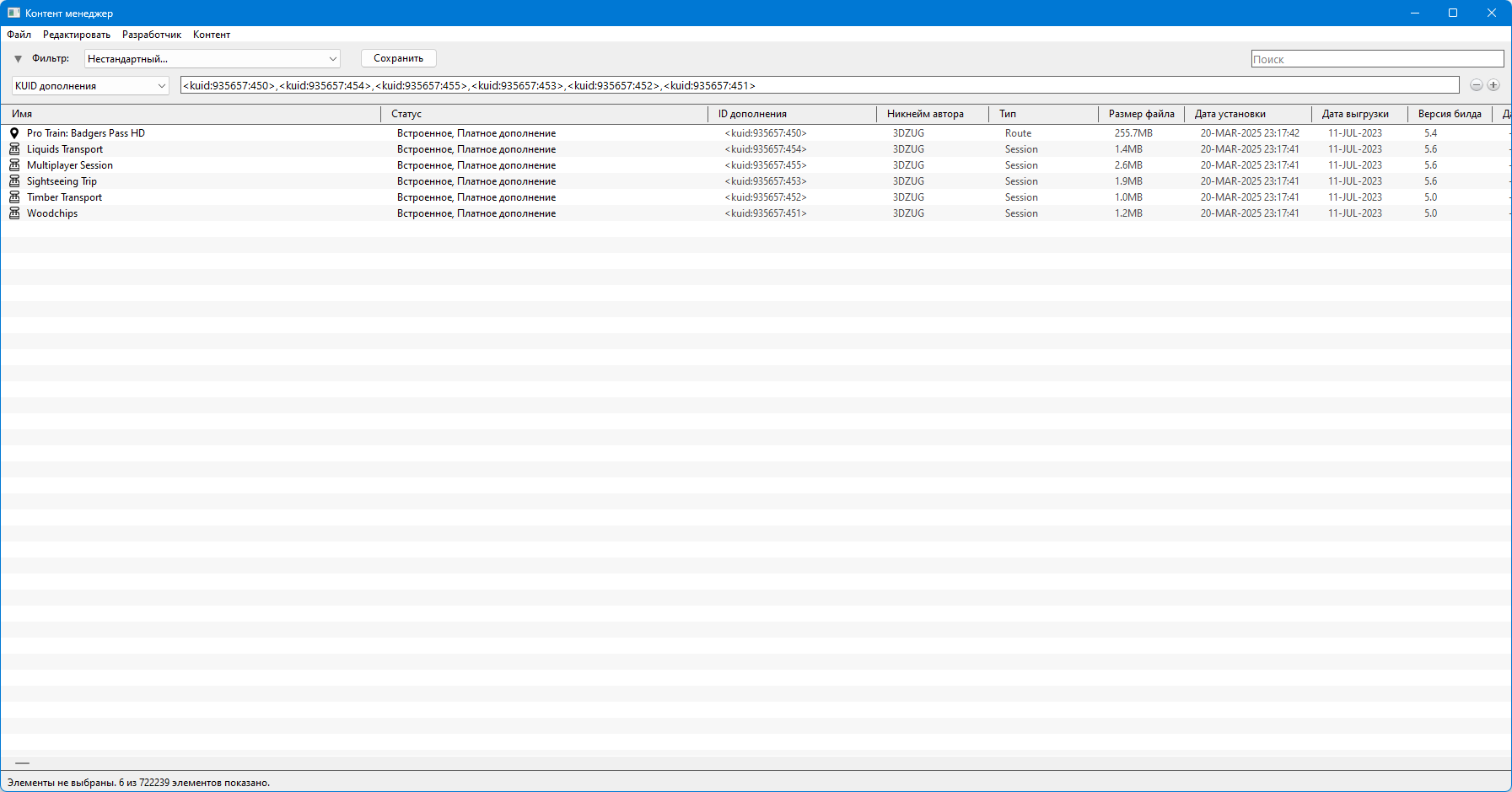Image resolution: width=1512 pixels, height=792 pixels.
Task: Remove the filter row with minus icon
Action: 1477,85
